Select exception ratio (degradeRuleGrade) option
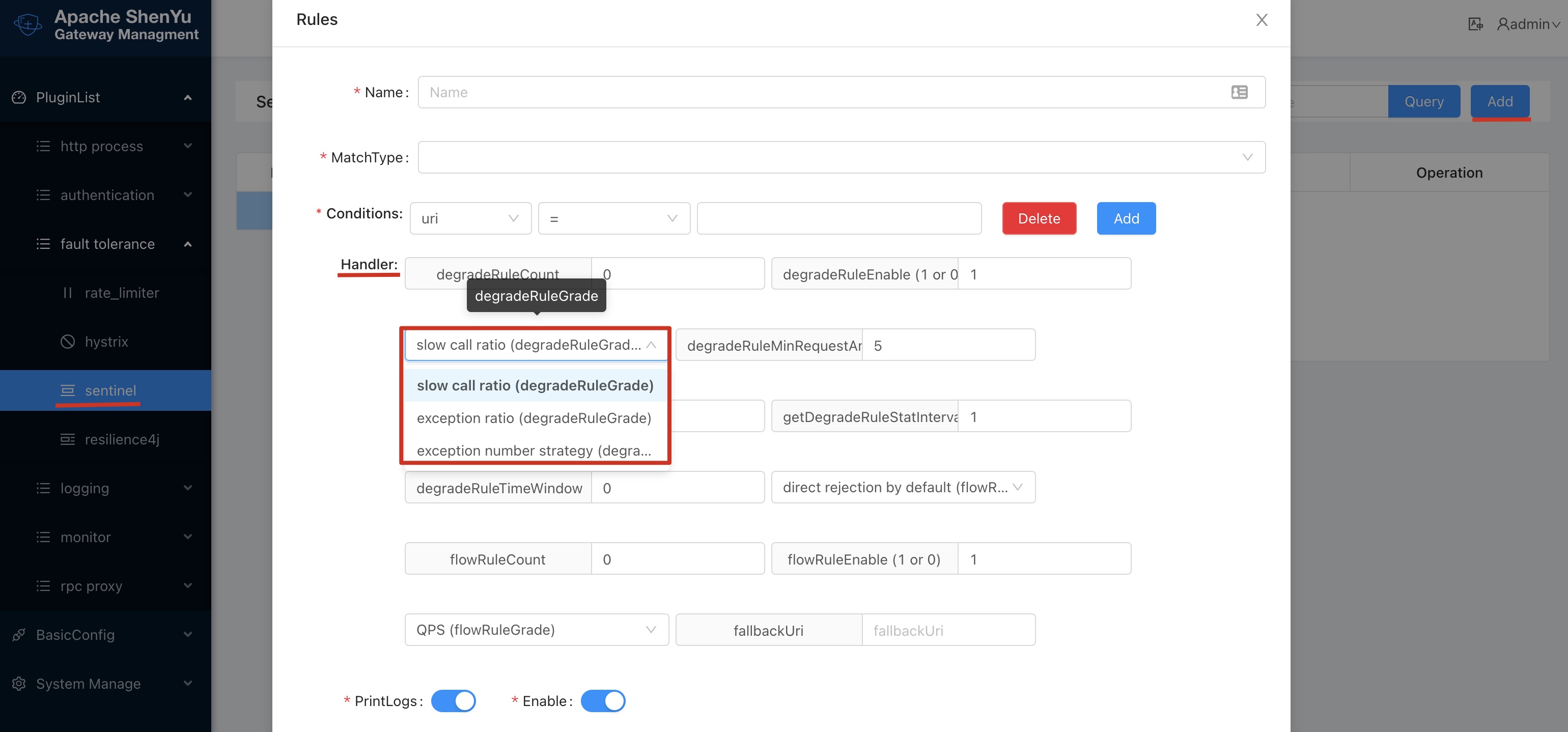 (534, 418)
